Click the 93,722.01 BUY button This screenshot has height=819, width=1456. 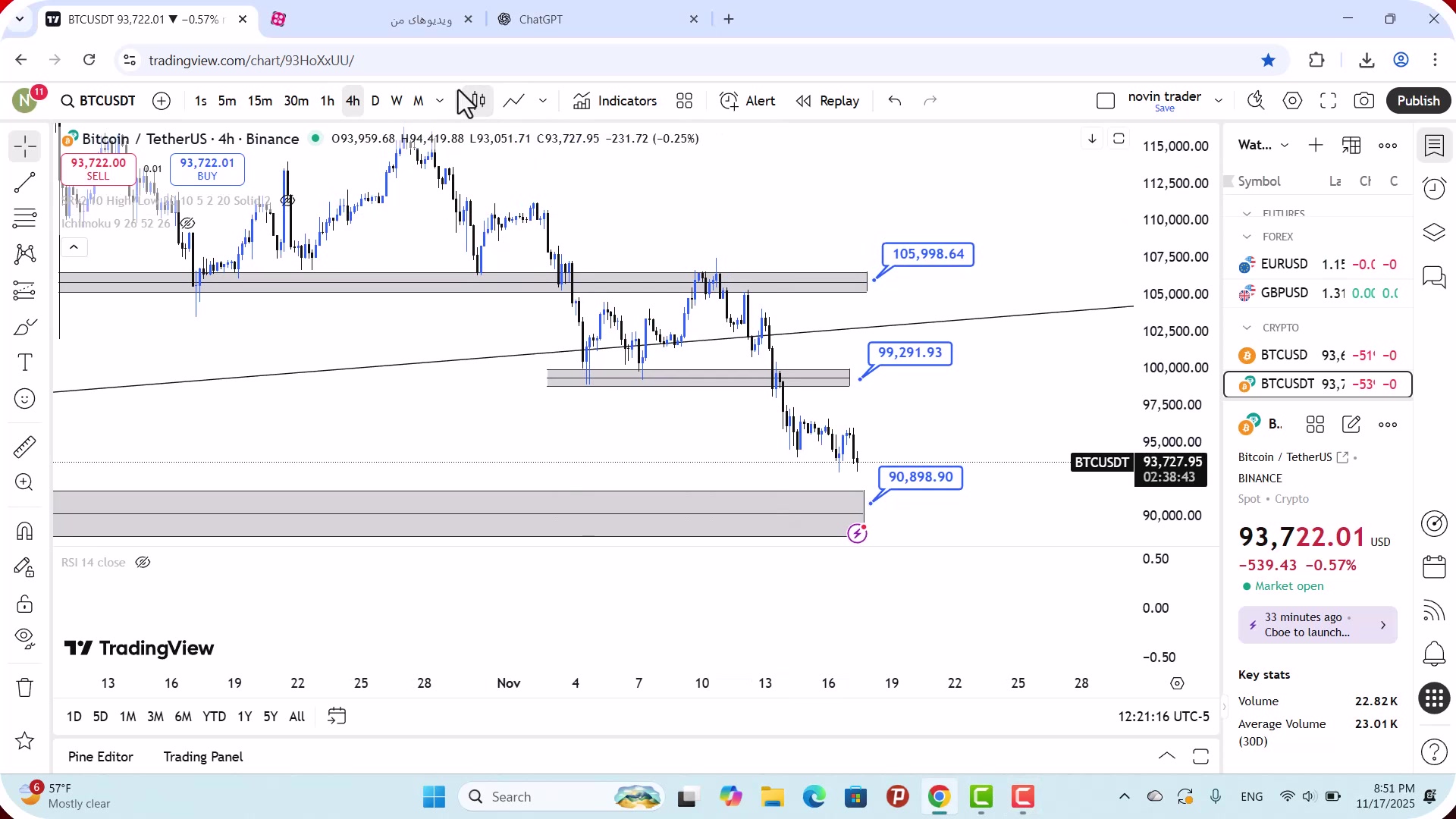(x=207, y=169)
